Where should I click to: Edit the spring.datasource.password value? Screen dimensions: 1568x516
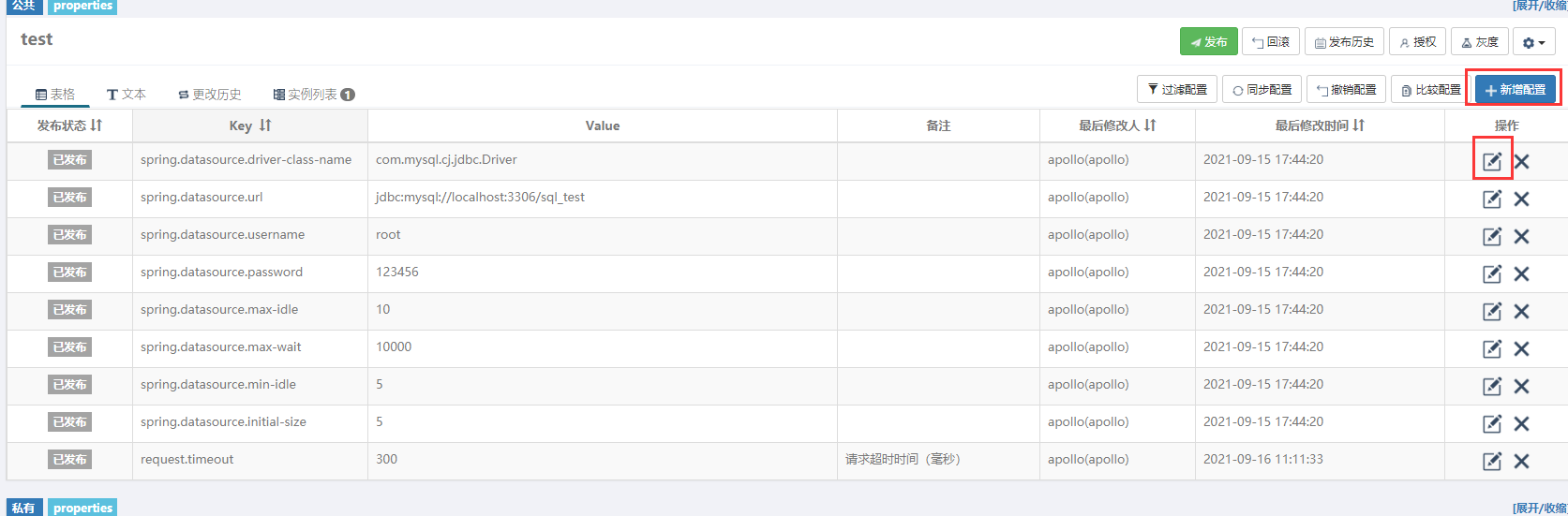point(1492,273)
